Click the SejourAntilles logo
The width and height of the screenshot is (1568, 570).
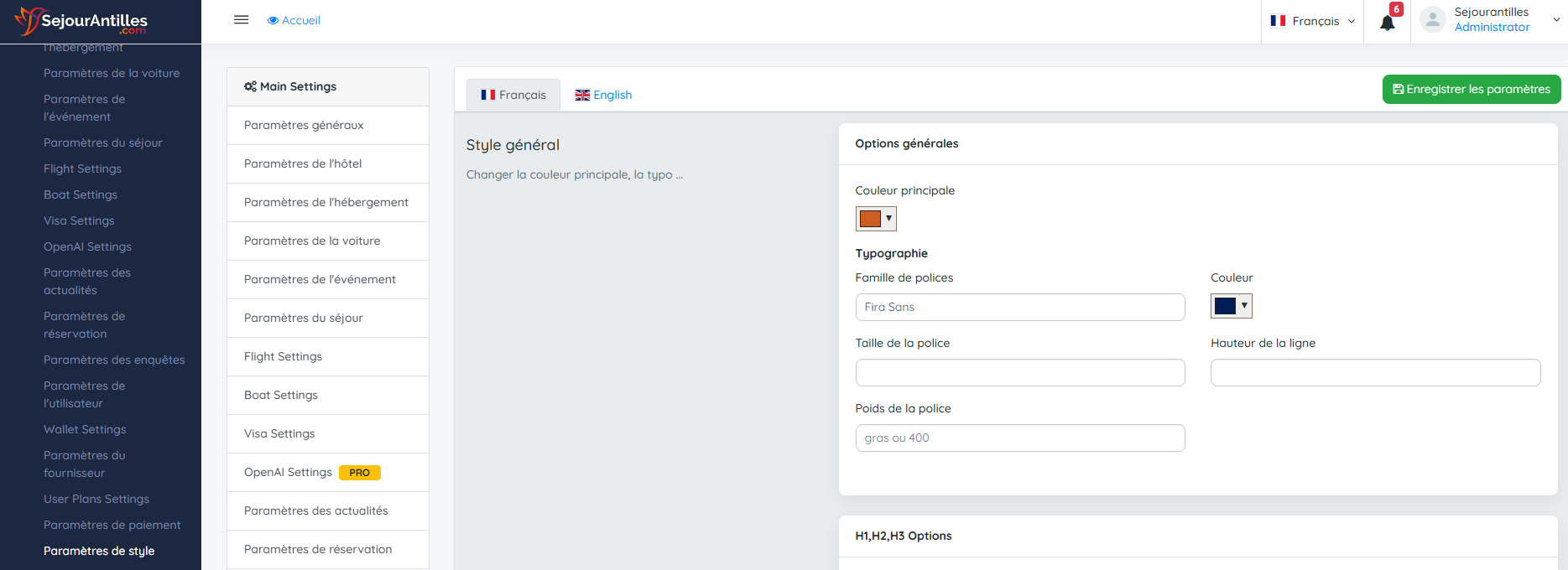(x=81, y=22)
